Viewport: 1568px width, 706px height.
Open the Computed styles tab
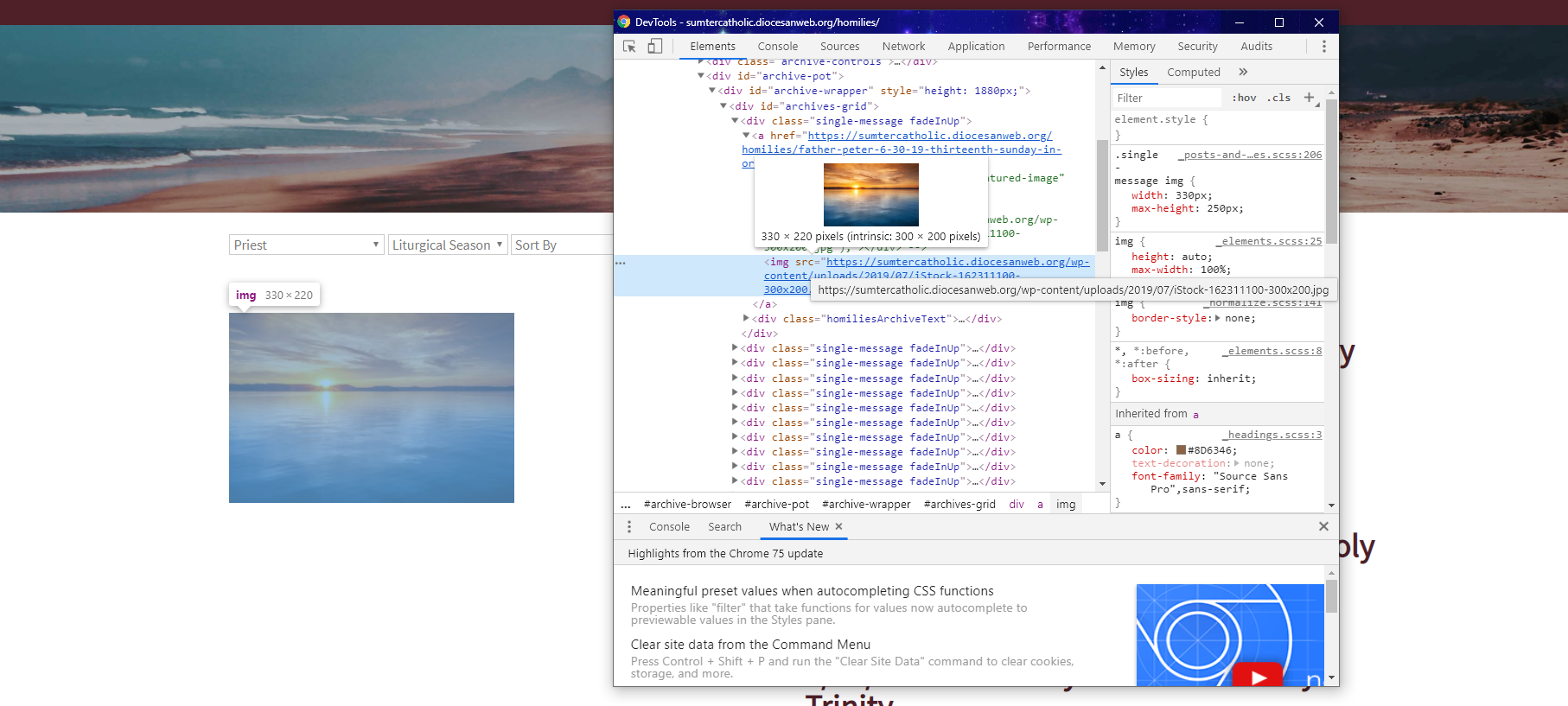[1193, 73]
